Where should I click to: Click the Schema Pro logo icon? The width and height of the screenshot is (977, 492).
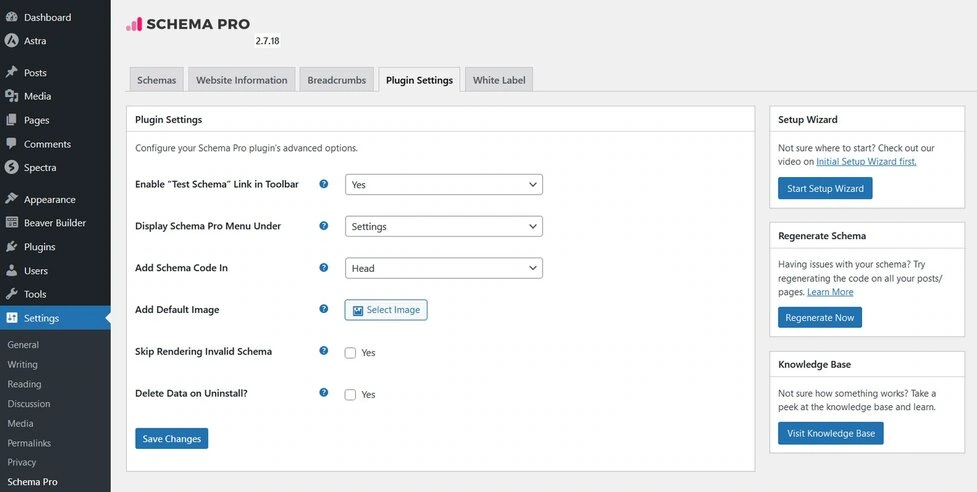tap(134, 24)
